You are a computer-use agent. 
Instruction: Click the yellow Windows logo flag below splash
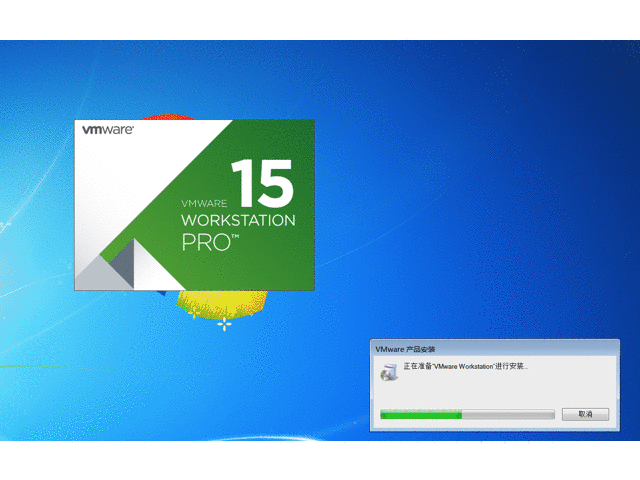tap(222, 305)
